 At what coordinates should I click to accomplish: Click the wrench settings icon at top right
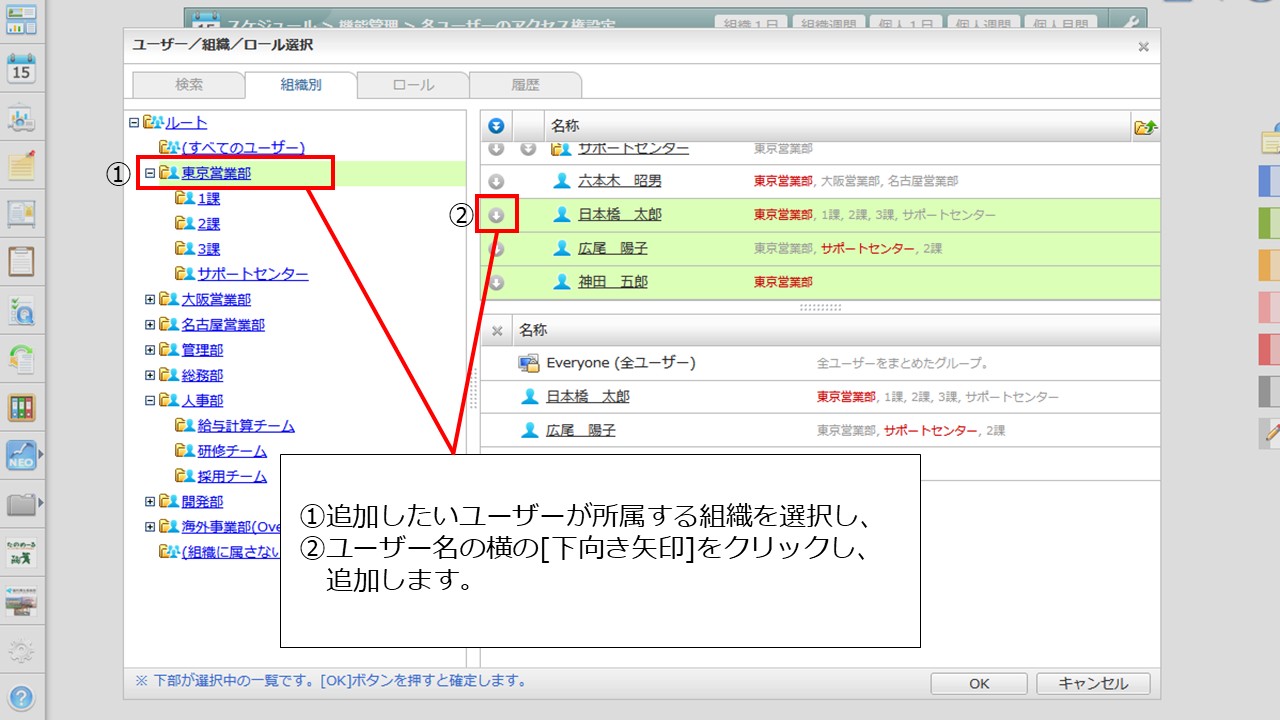pyautogui.click(x=1132, y=22)
